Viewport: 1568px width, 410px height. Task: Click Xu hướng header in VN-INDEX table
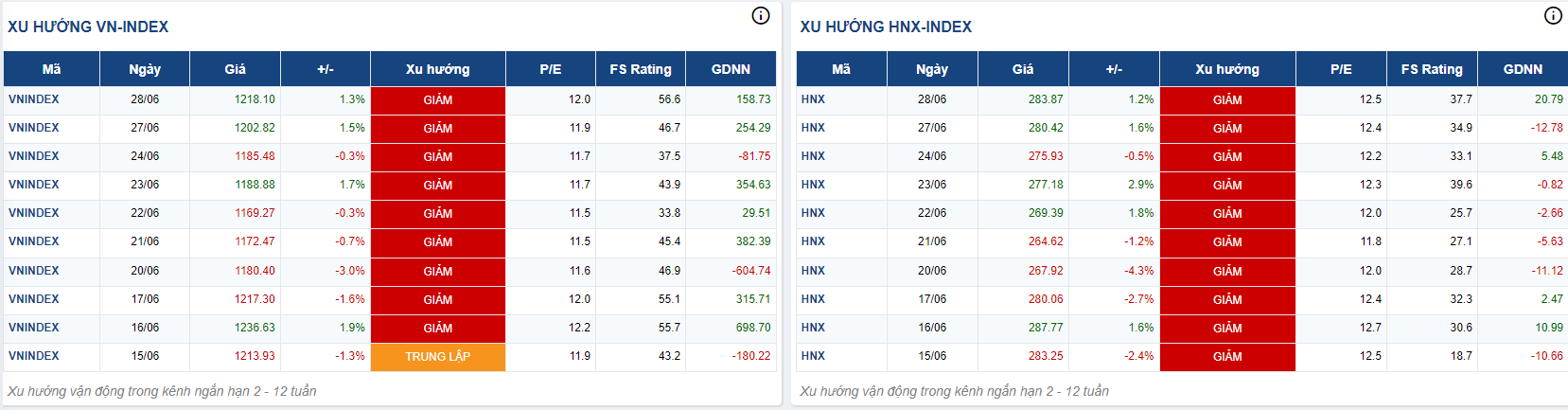coord(437,69)
